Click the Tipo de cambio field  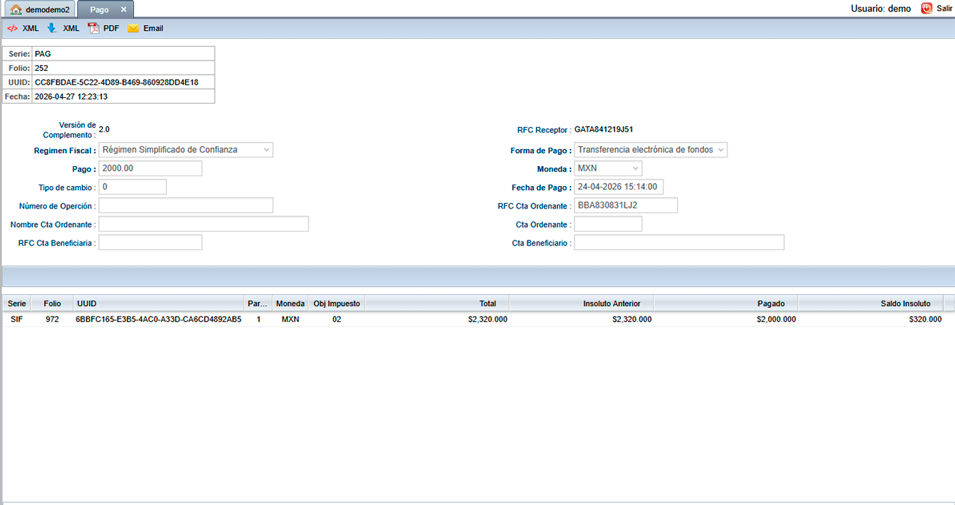132,187
